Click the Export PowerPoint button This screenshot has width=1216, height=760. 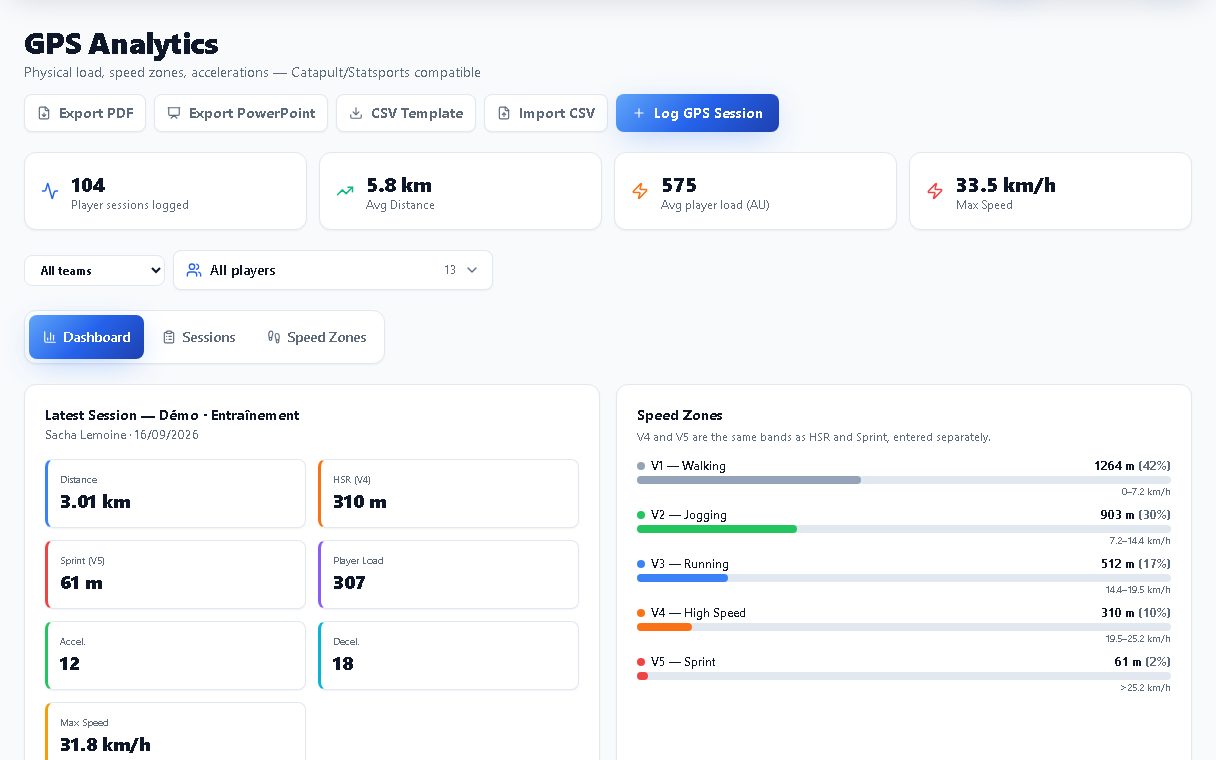tap(241, 113)
